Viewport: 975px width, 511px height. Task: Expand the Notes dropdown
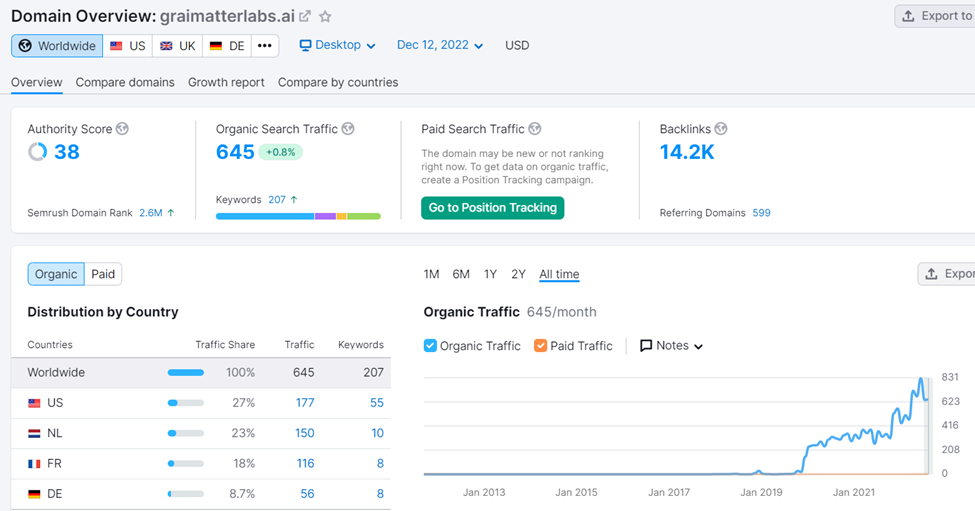click(672, 346)
